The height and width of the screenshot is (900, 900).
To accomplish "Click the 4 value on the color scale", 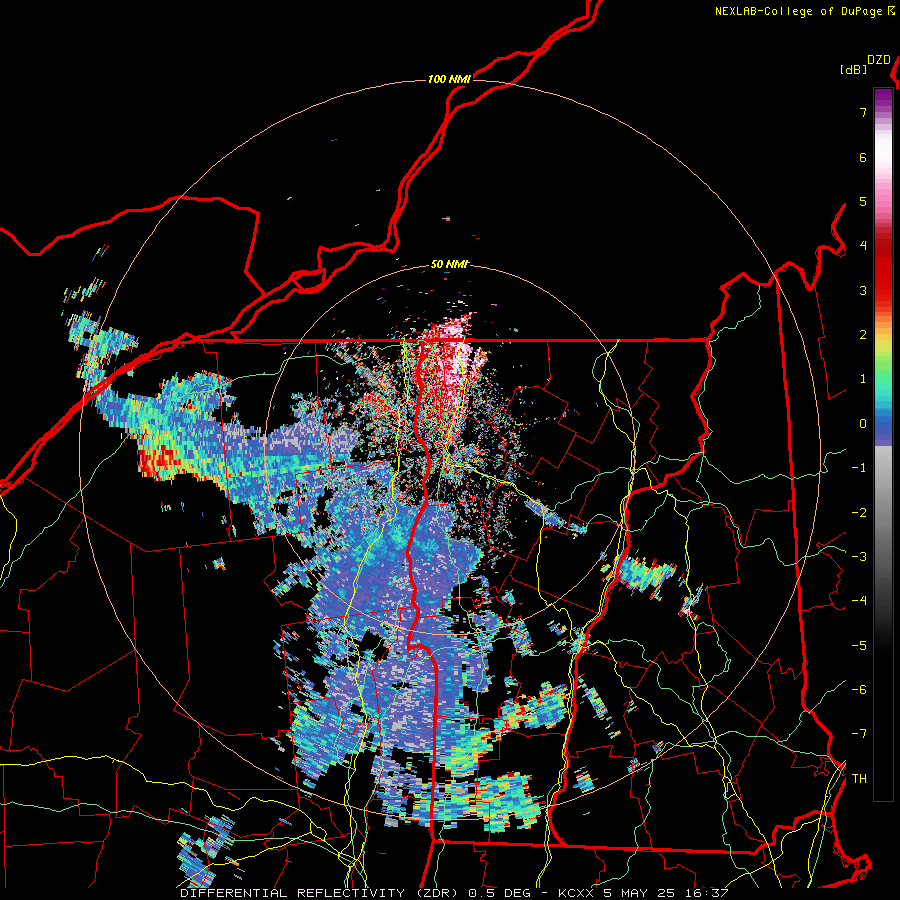I will tap(863, 246).
